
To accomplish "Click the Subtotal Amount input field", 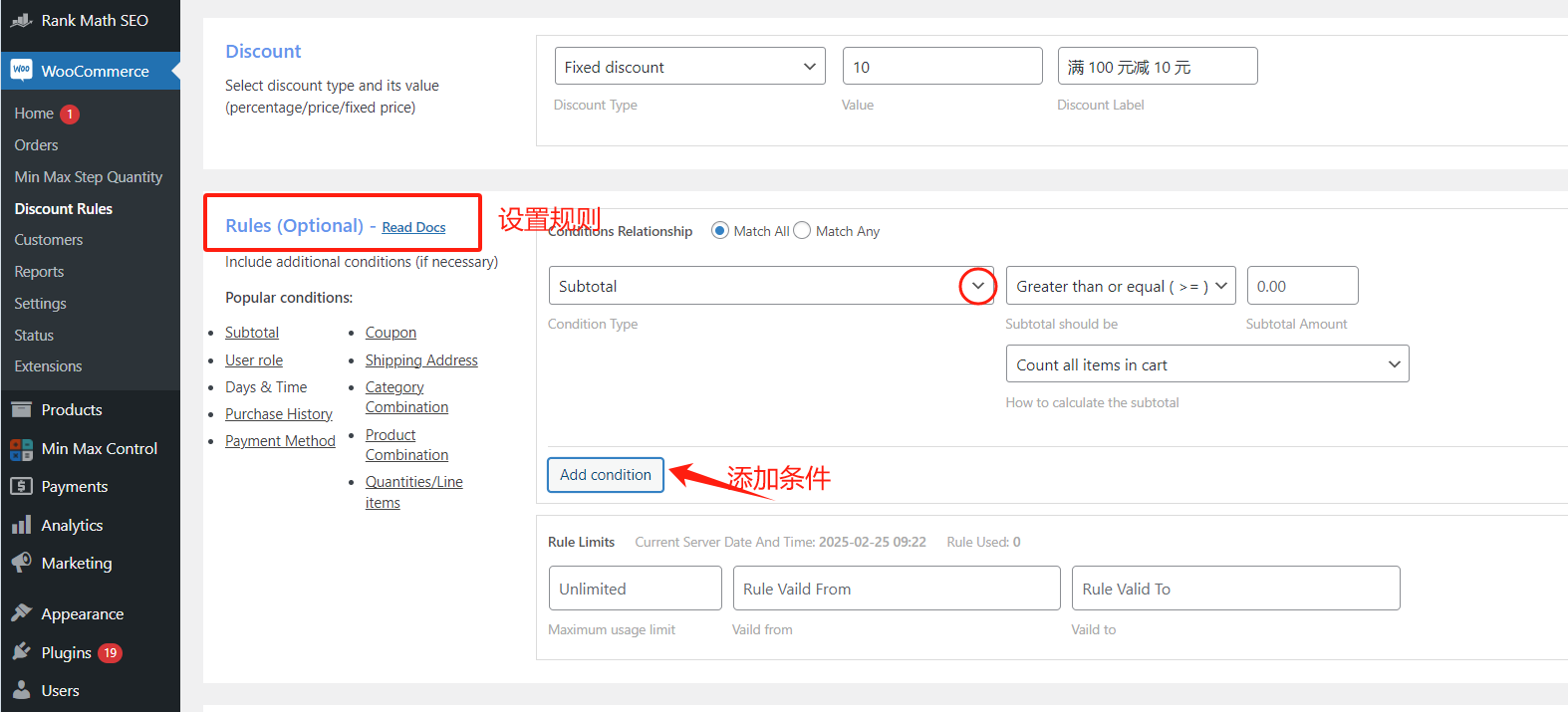I will coord(1301,286).
